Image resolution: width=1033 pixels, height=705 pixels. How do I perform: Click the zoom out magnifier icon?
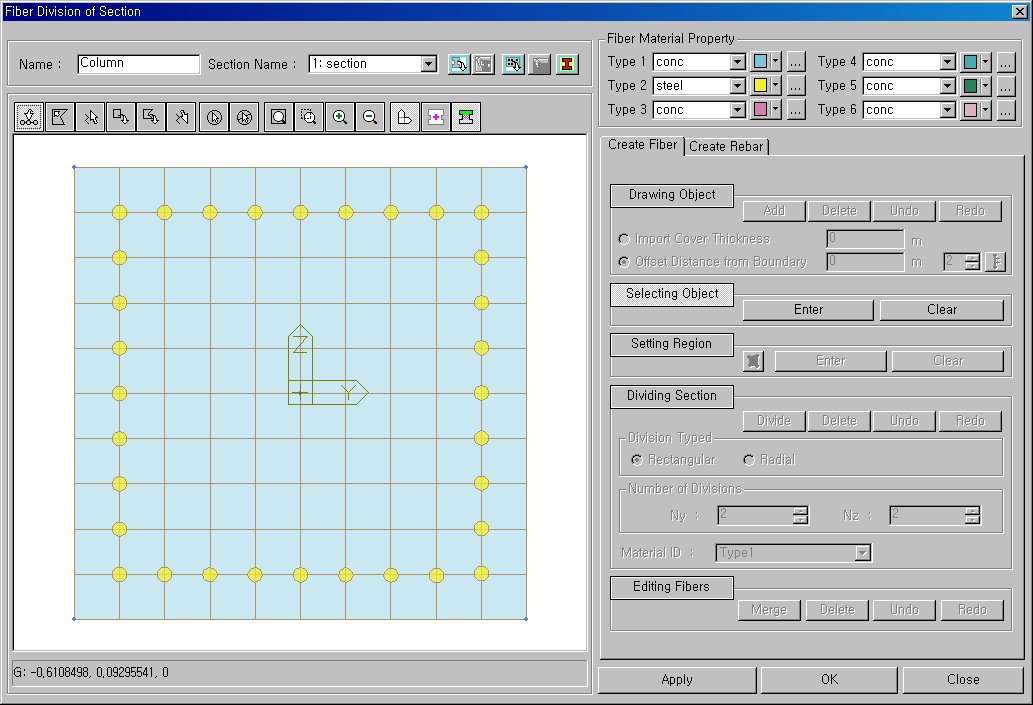pyautogui.click(x=370, y=118)
